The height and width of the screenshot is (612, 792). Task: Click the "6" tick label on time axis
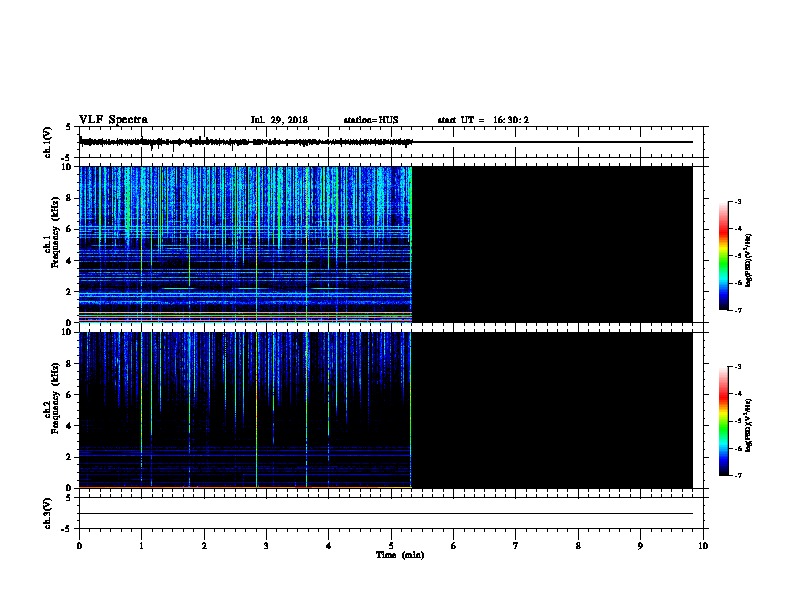click(x=453, y=546)
